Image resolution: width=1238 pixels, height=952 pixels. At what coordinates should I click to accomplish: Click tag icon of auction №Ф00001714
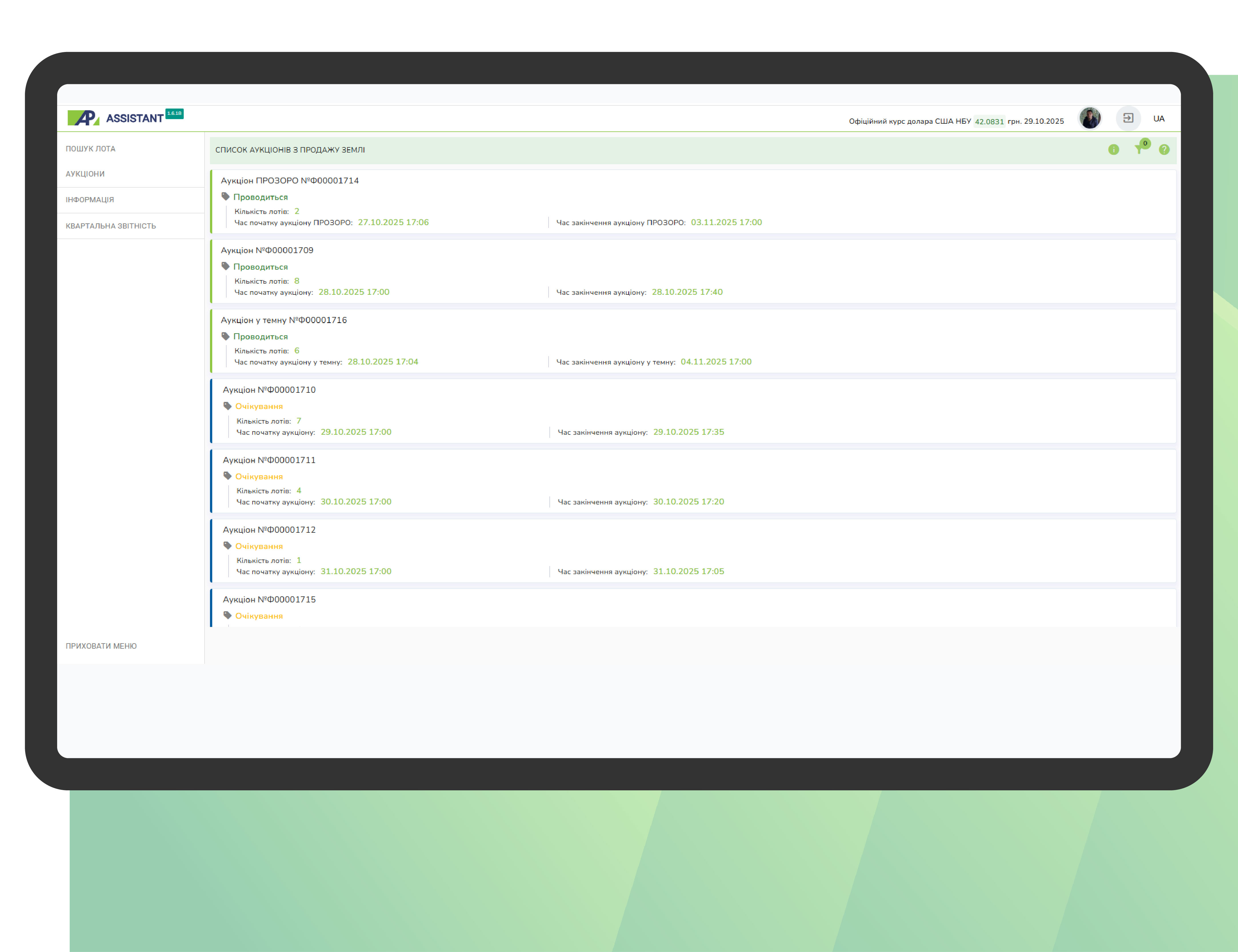pyautogui.click(x=226, y=197)
